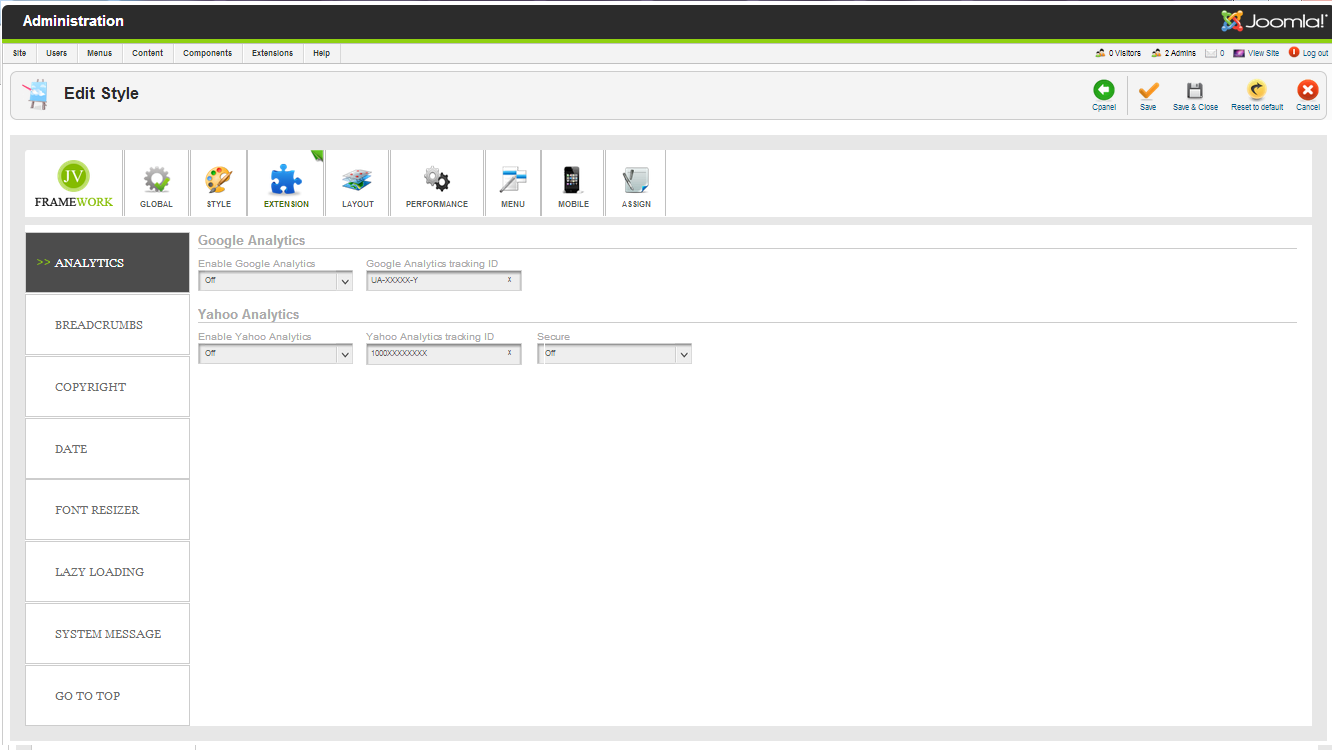Open the Extensions menu

(x=272, y=53)
